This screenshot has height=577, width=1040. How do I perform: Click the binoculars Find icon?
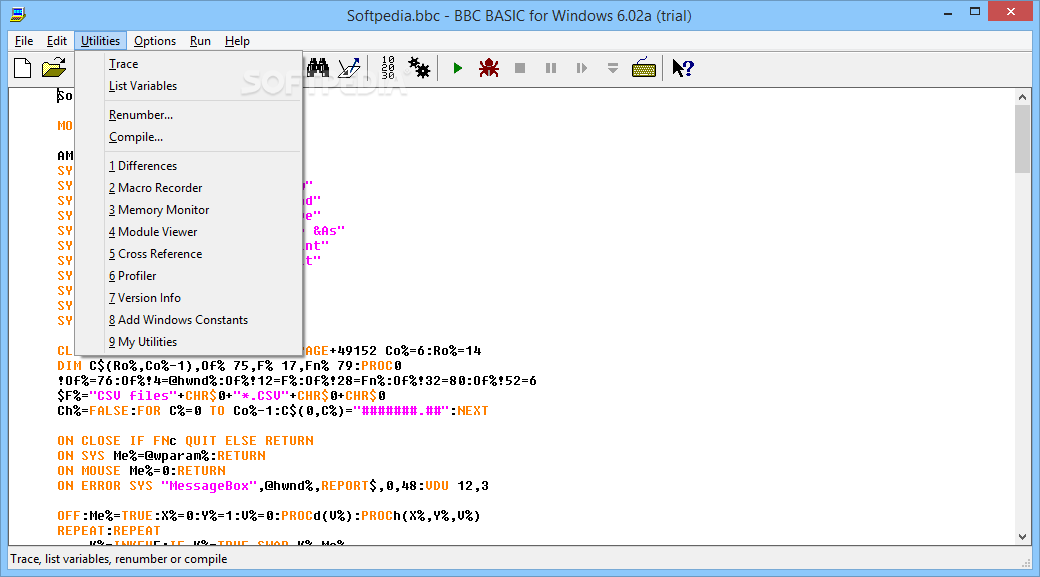pyautogui.click(x=318, y=68)
